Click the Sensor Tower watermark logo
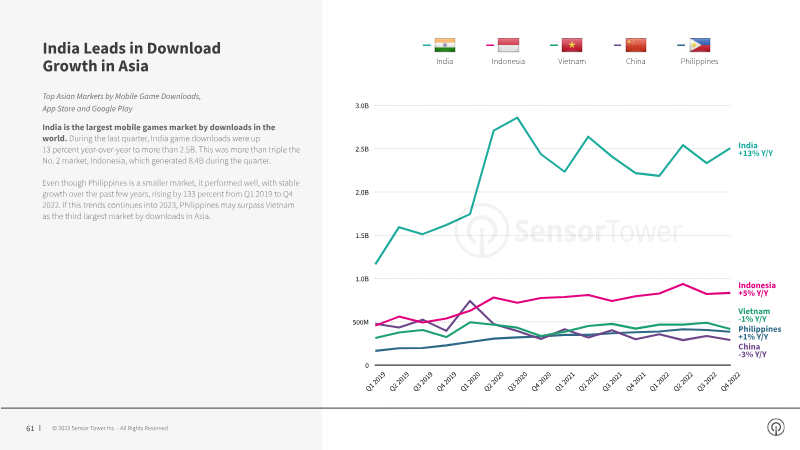 click(x=568, y=231)
